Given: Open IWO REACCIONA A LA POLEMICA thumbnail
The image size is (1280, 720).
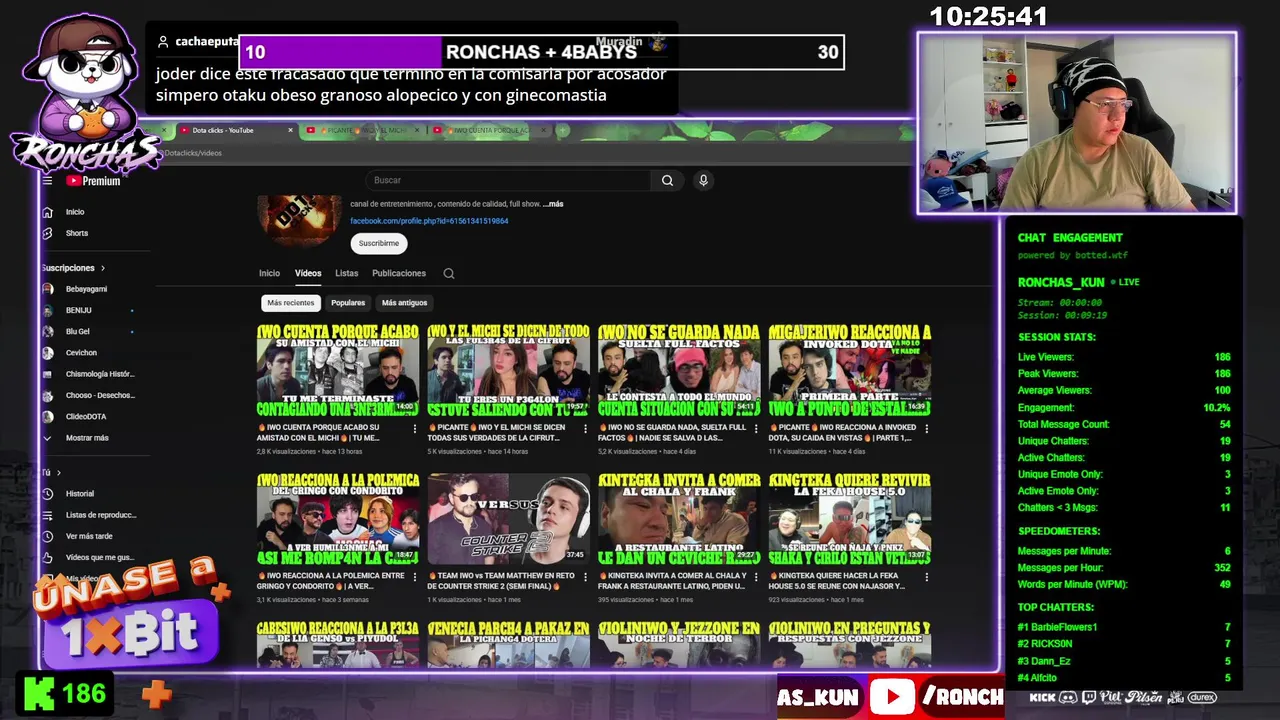Looking at the screenshot, I should [338, 519].
